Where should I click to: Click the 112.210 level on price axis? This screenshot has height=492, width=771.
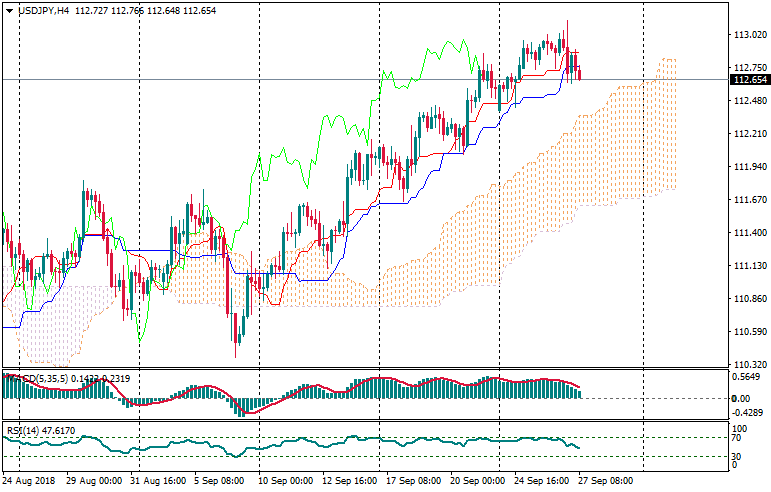[x=750, y=134]
